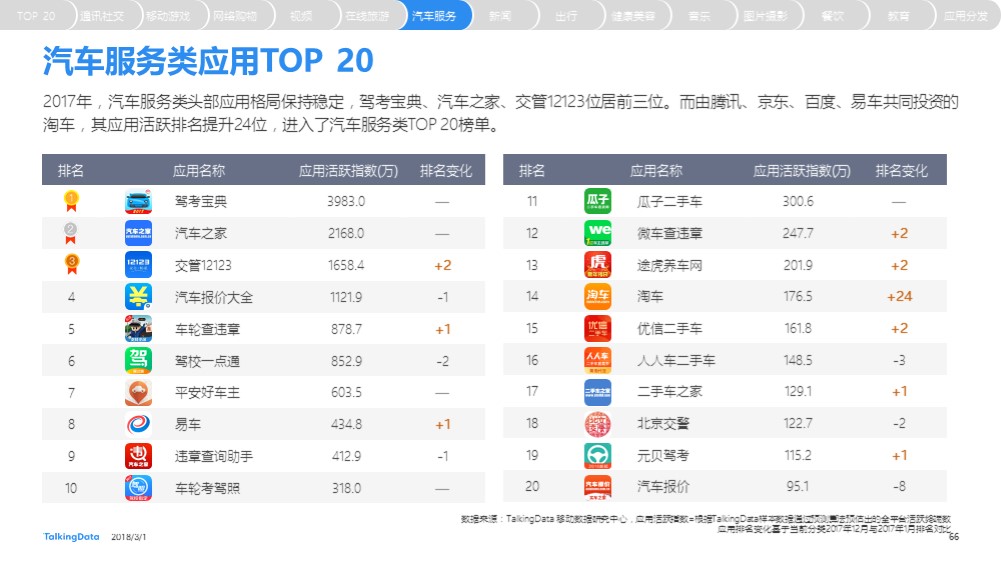Screen dimensions: 1001x563
Task: Switch to the 出行 tab
Action: click(x=567, y=16)
